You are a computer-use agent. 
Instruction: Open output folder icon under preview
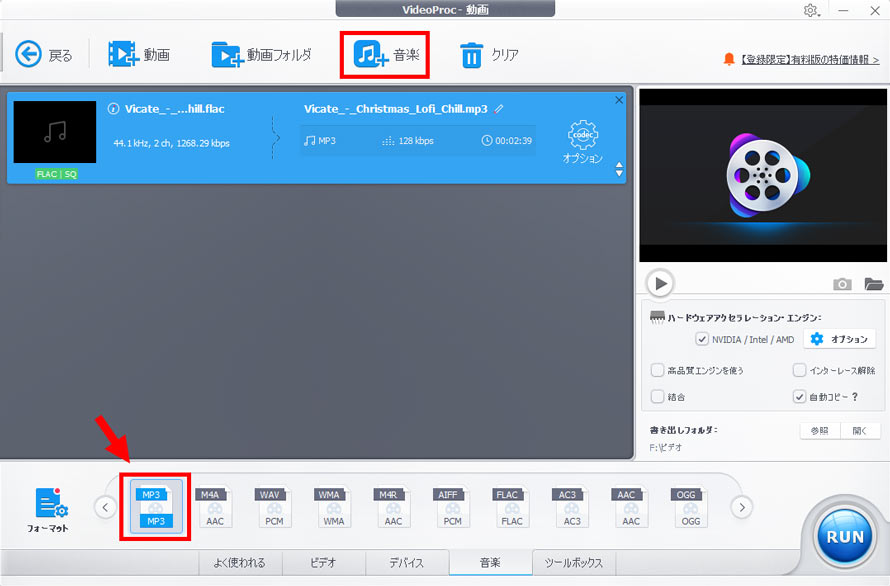tap(874, 284)
